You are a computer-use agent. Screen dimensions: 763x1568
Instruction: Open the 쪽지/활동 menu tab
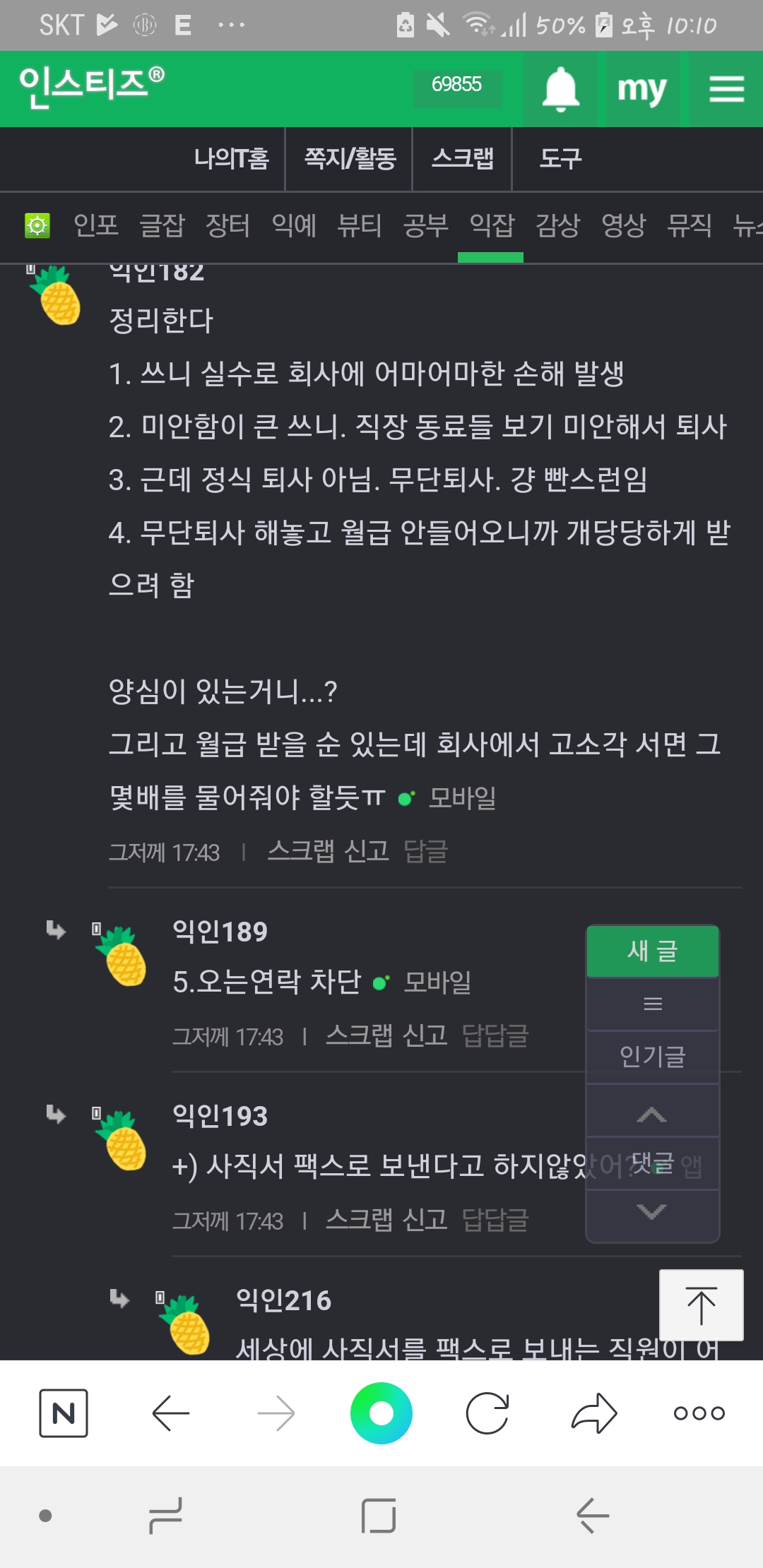(x=350, y=158)
